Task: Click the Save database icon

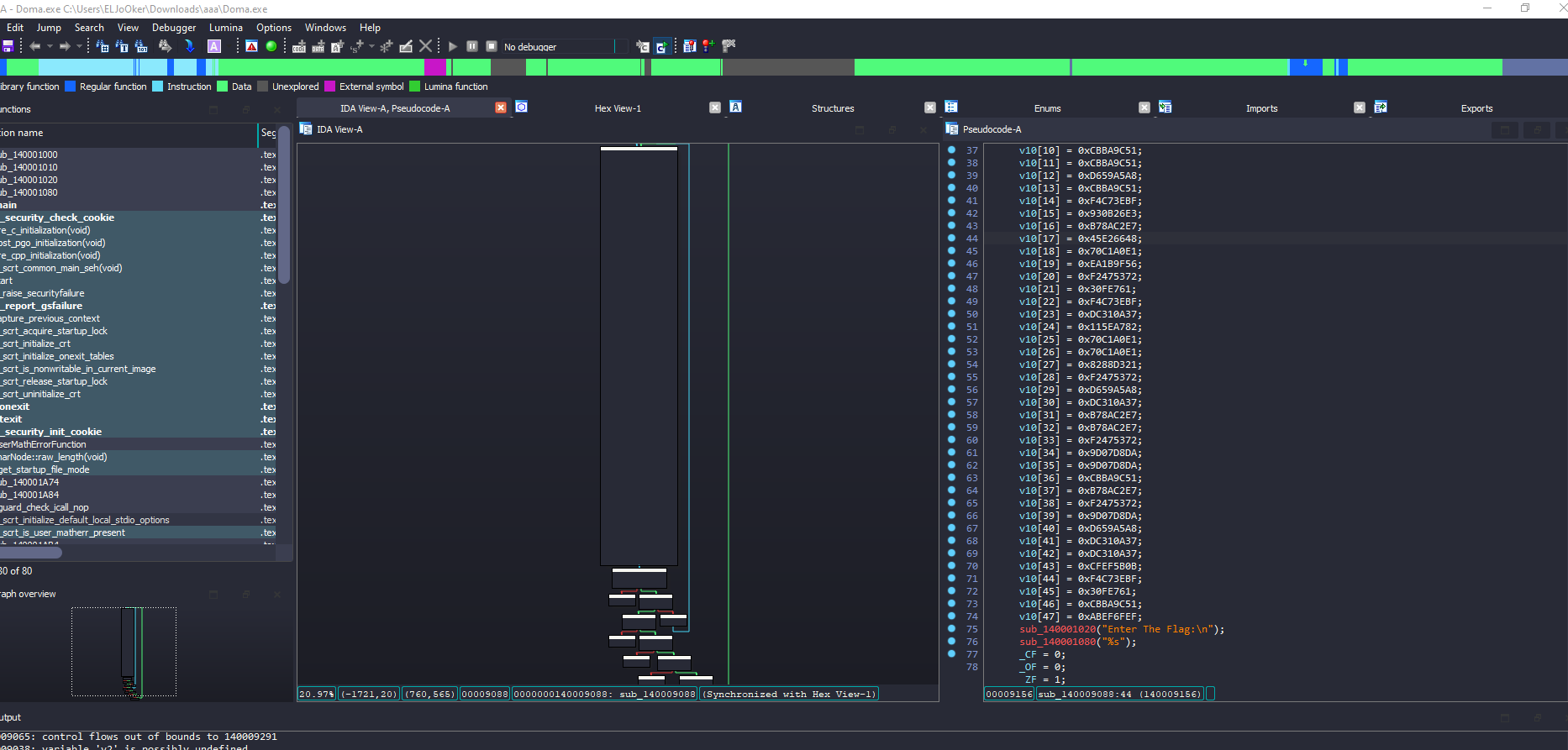Action: coord(8,46)
